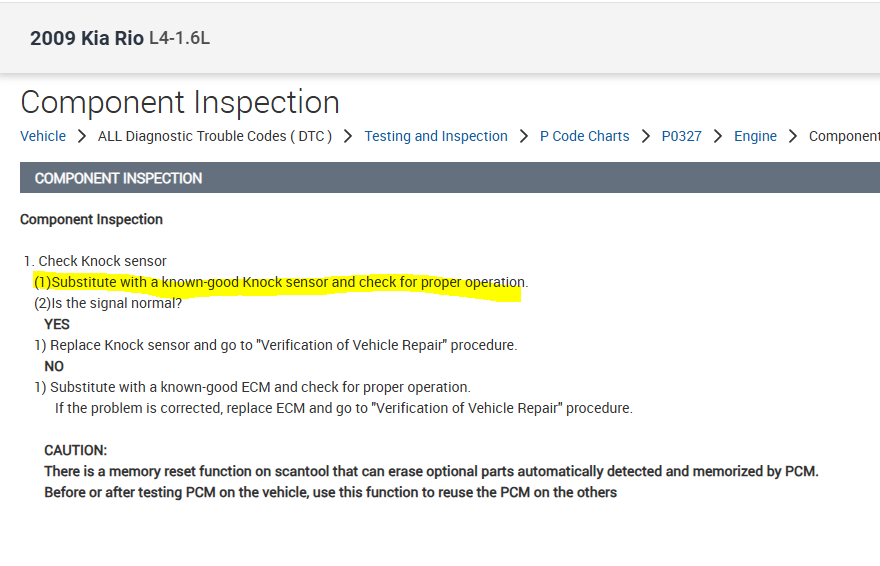Click chevron following ALL Diagnostic Trouble Codes

coord(348,136)
